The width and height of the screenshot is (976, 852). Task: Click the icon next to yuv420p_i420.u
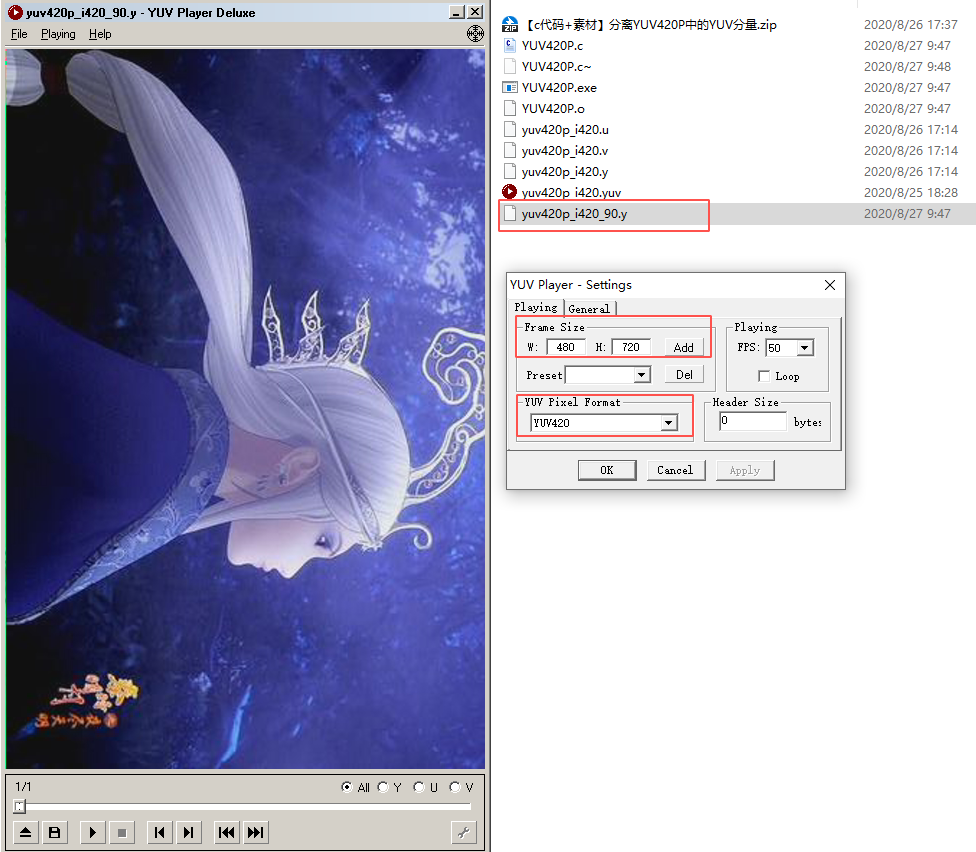click(x=510, y=129)
